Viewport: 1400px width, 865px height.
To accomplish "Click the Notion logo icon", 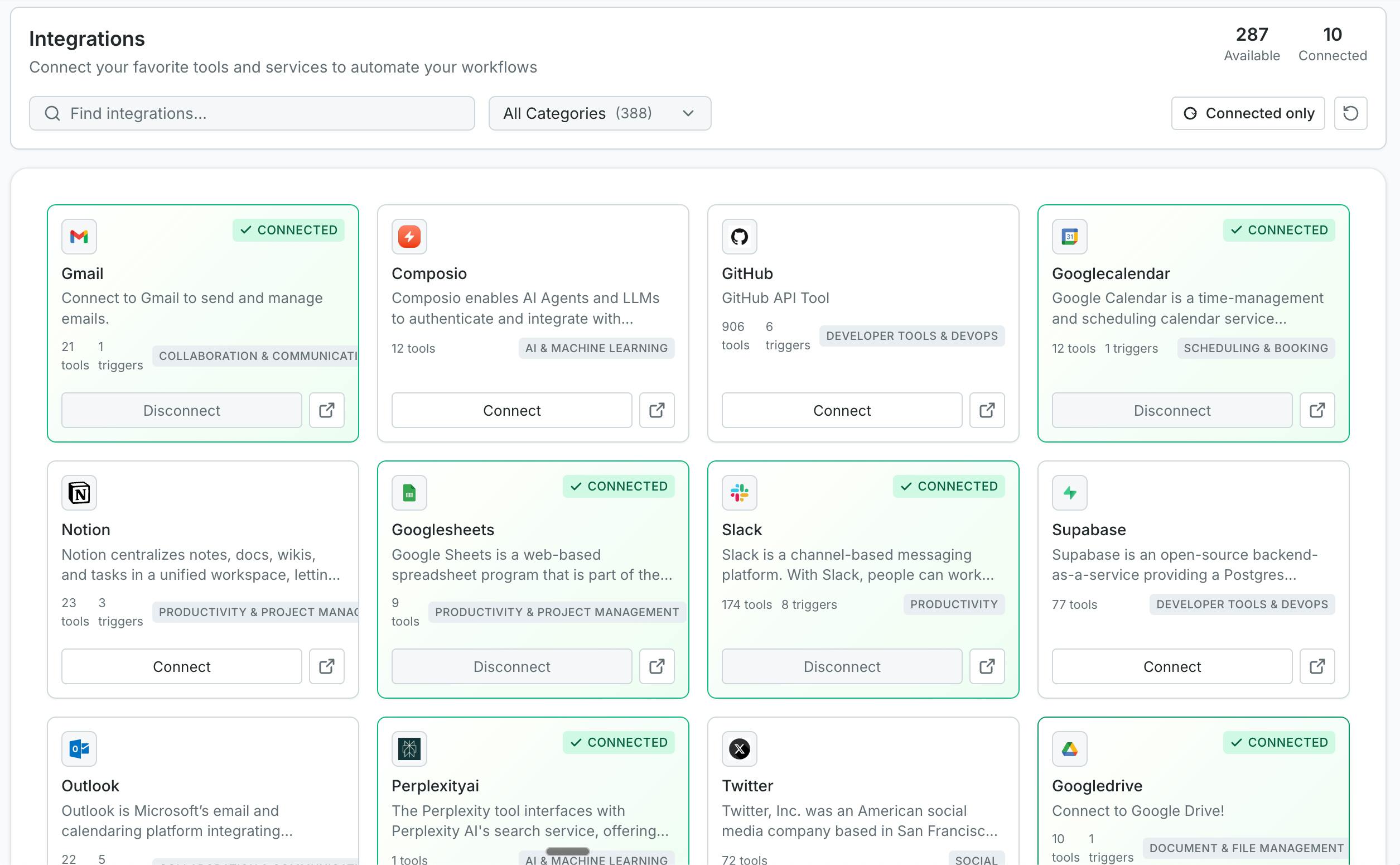I will (79, 493).
